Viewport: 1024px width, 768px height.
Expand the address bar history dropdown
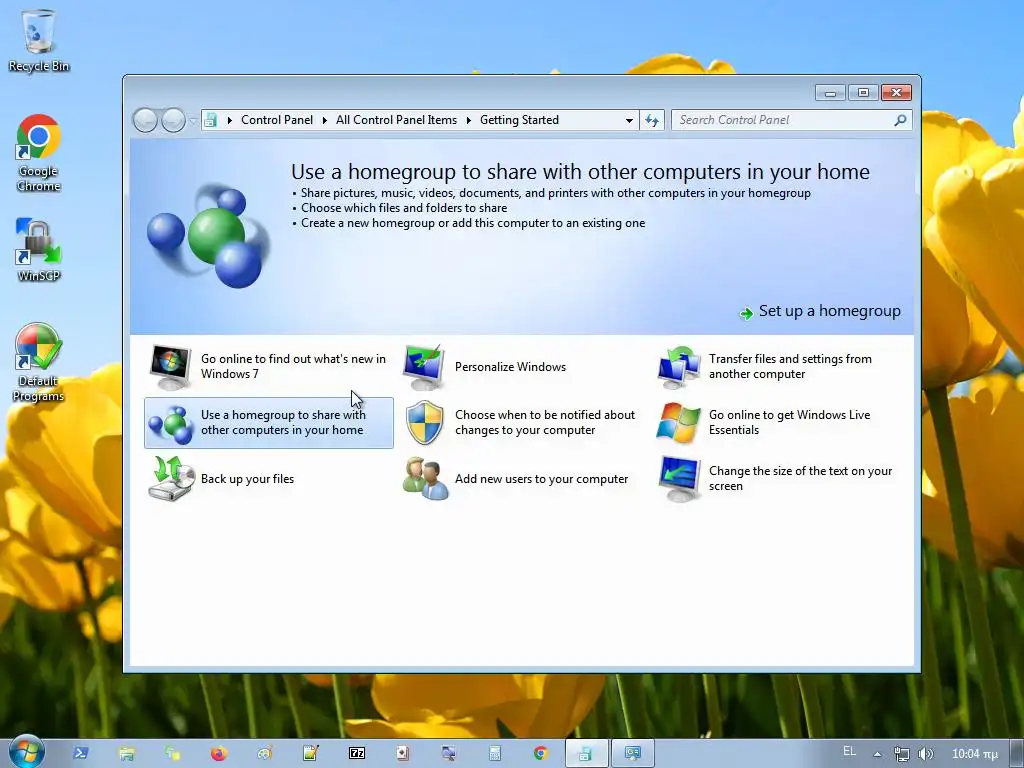click(629, 120)
